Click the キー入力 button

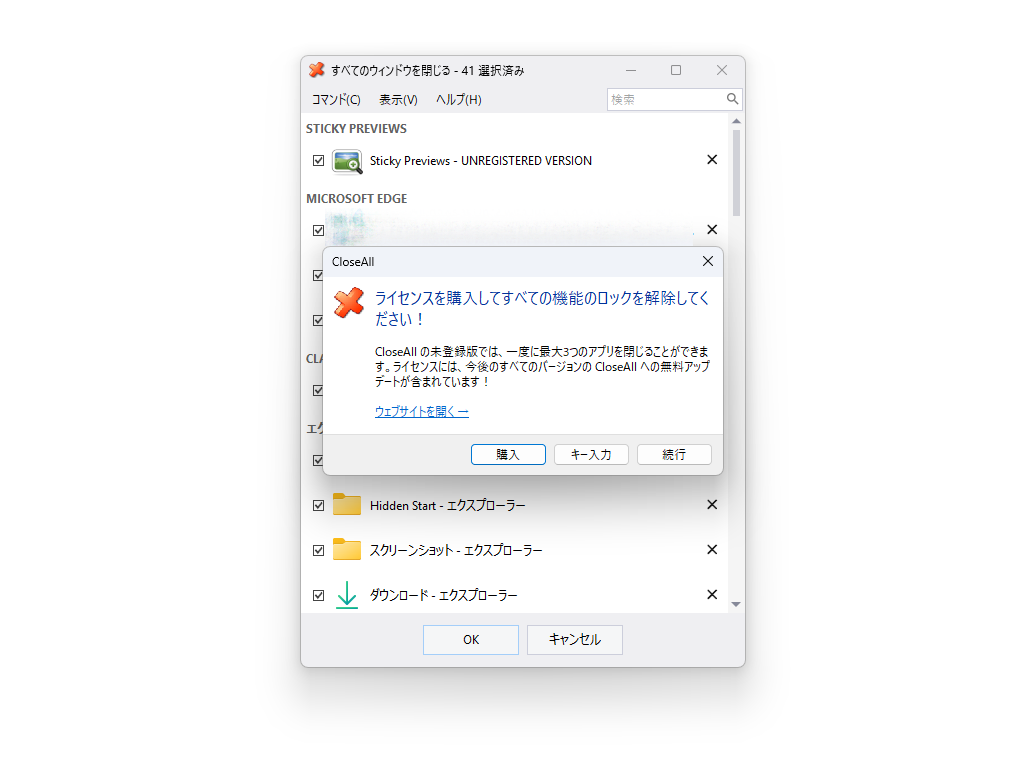click(591, 455)
